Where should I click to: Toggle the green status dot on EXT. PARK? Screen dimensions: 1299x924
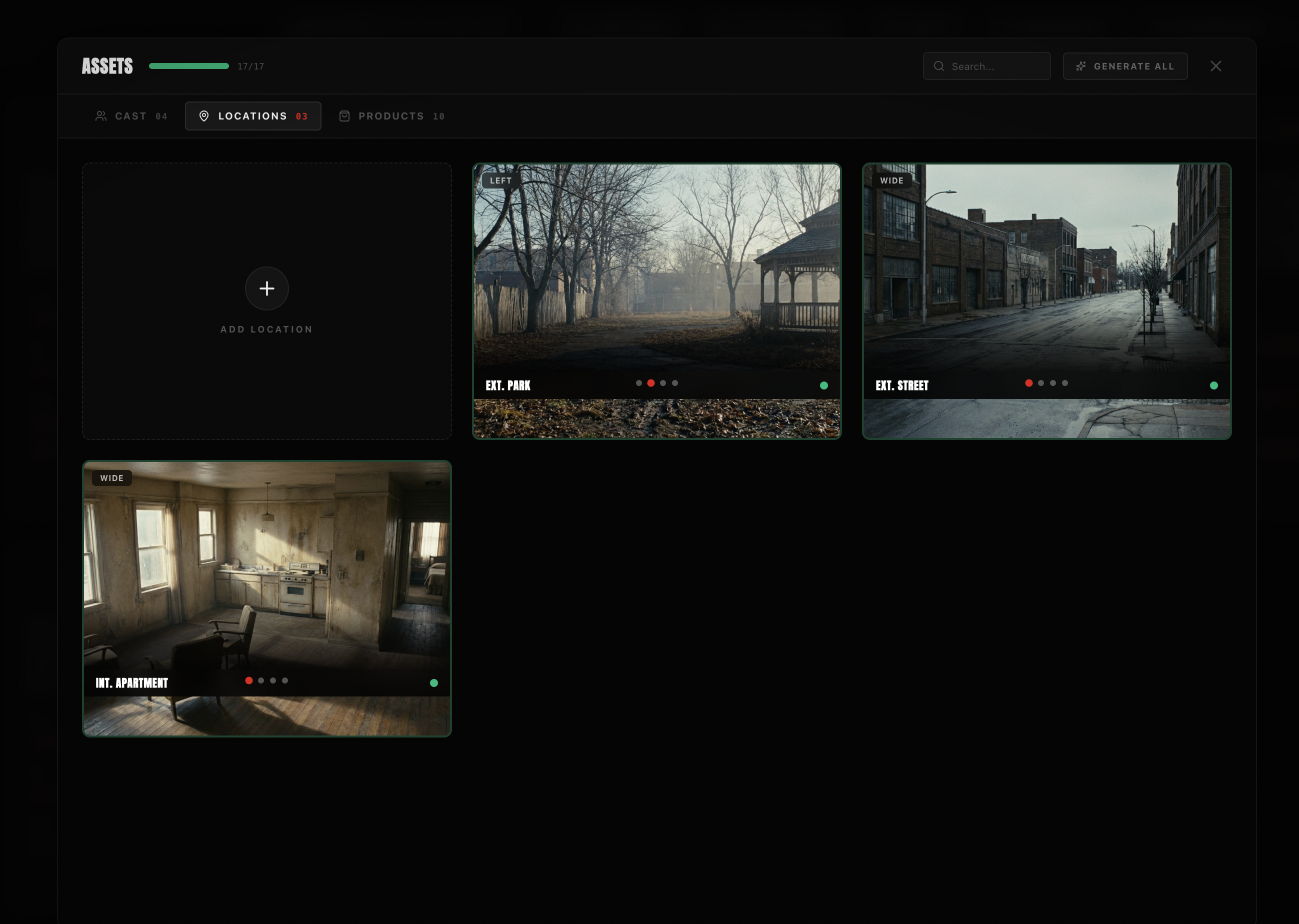824,385
